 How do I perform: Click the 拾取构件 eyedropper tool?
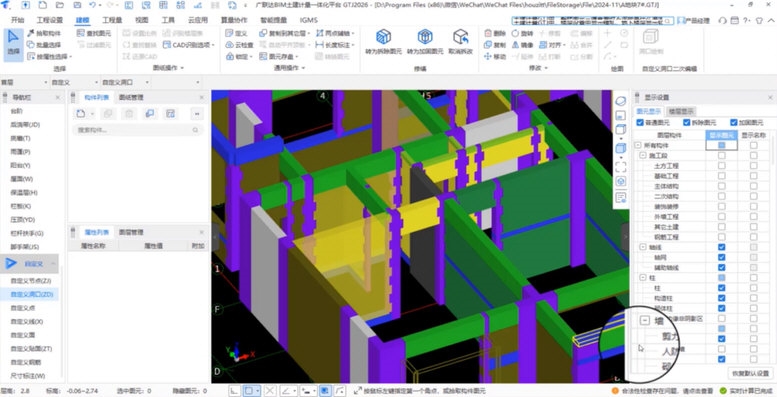coord(44,33)
